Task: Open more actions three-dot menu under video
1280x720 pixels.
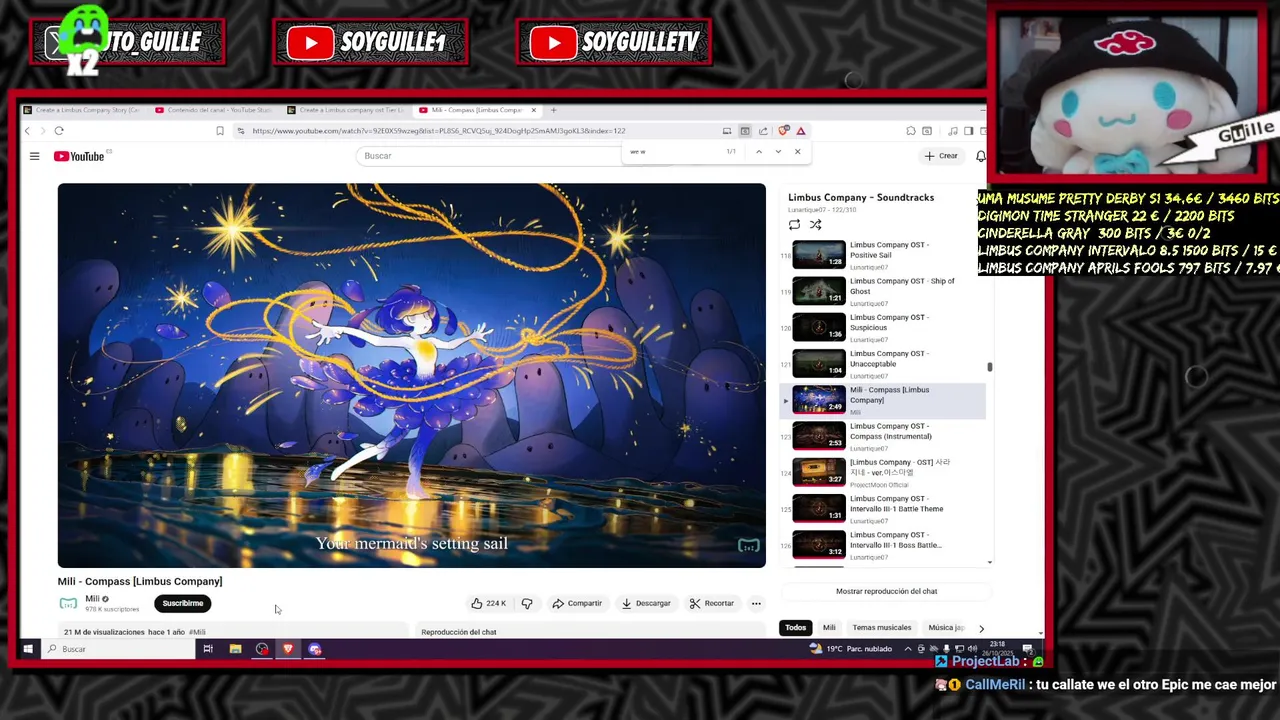Action: click(756, 603)
